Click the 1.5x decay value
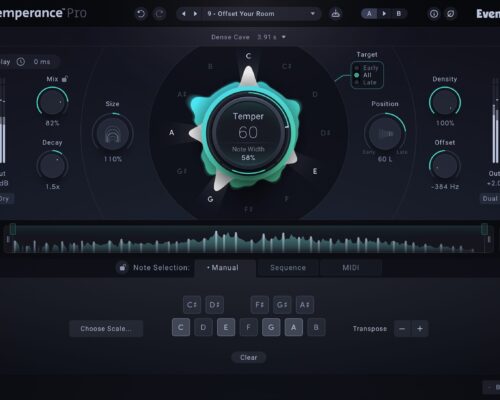This screenshot has width=500, height=400. 52,187
